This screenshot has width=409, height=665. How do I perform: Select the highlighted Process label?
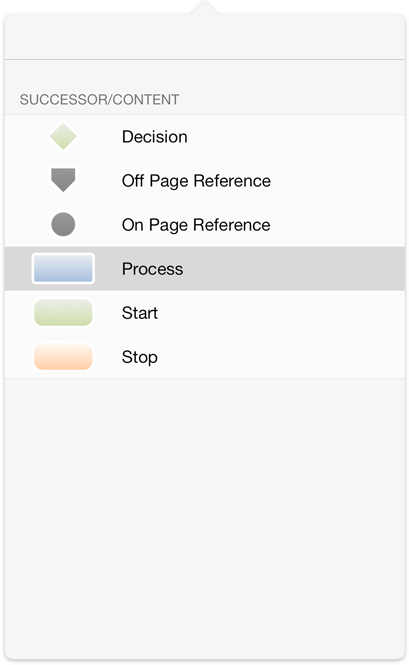152,269
